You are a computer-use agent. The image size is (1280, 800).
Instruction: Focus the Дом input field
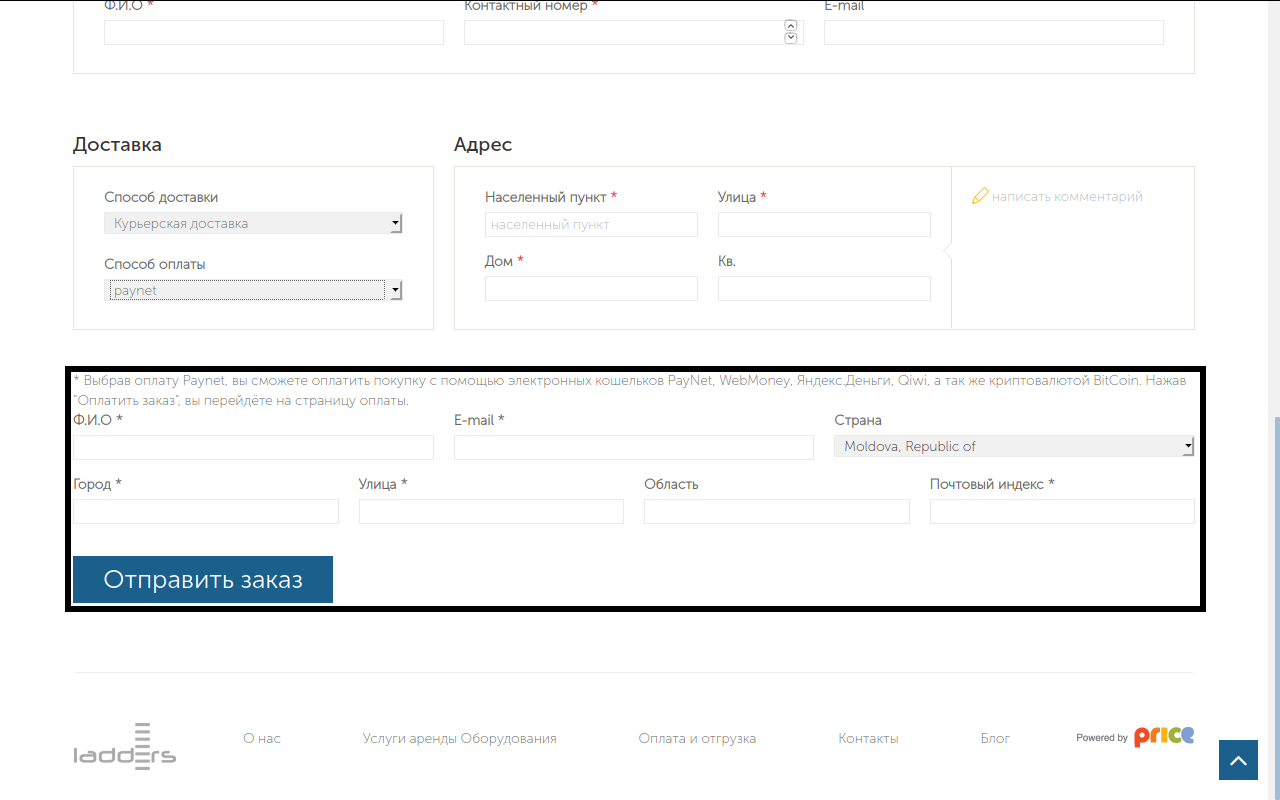coord(591,288)
